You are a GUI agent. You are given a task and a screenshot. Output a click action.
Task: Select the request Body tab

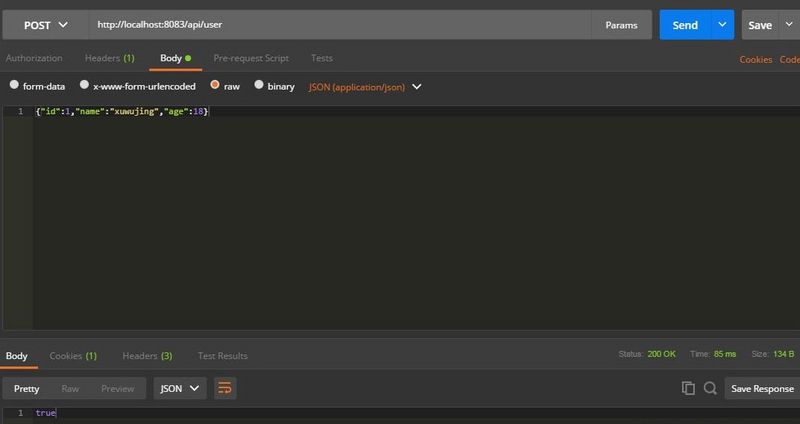tap(176, 58)
